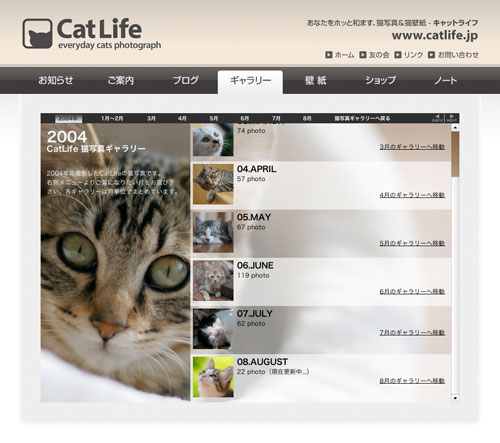Open the お問い合わせ contact link
Screen dimensions: 500x443
(458, 55)
